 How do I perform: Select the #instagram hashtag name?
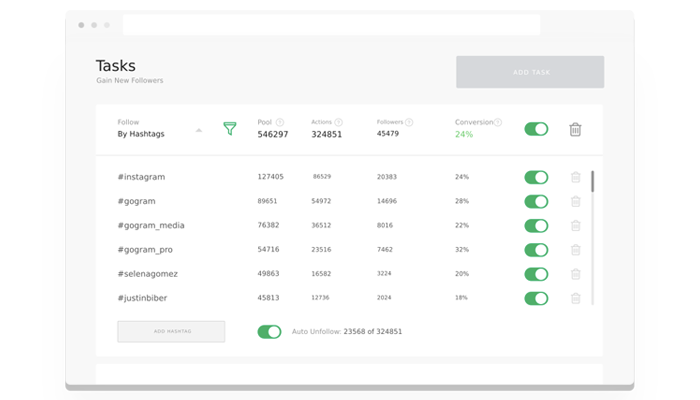click(141, 177)
